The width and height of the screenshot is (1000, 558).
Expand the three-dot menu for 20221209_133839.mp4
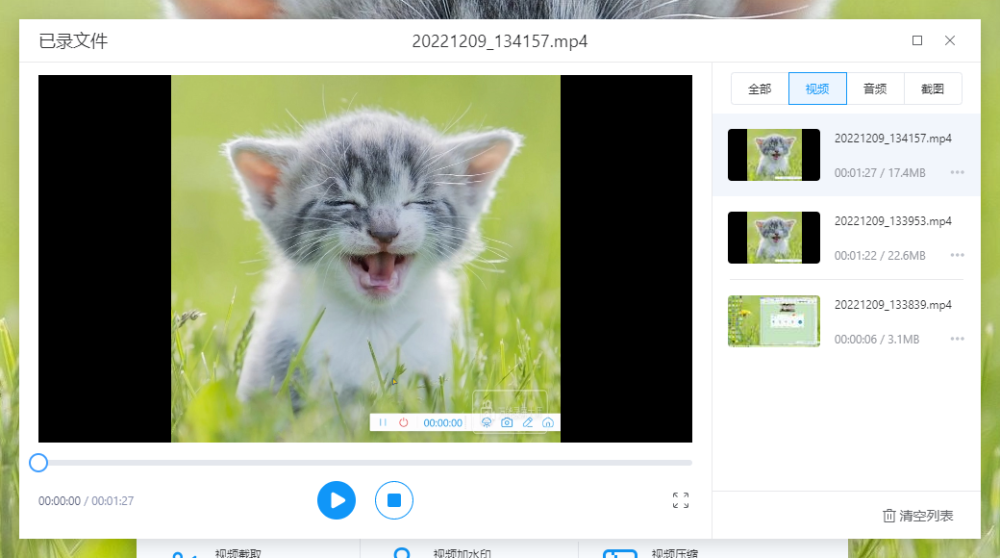(x=957, y=340)
